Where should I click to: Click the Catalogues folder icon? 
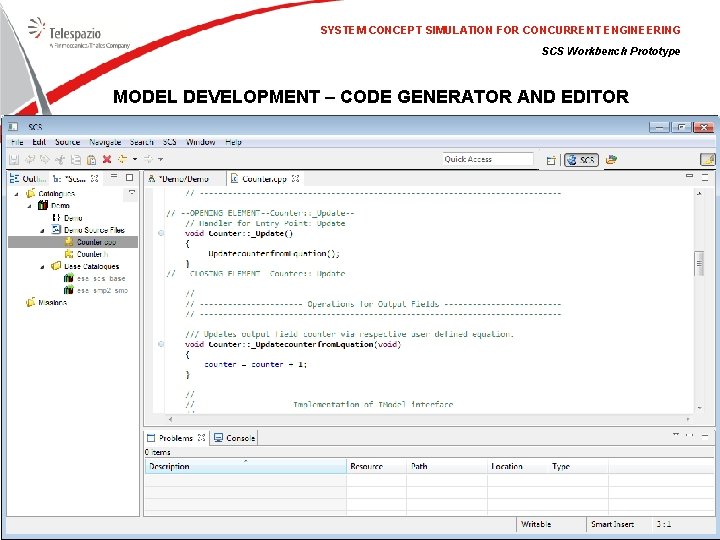pyautogui.click(x=31, y=193)
